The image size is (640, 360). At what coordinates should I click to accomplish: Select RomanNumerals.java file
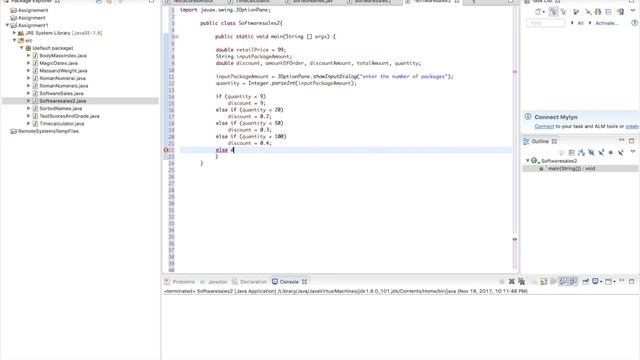[x=64, y=86]
